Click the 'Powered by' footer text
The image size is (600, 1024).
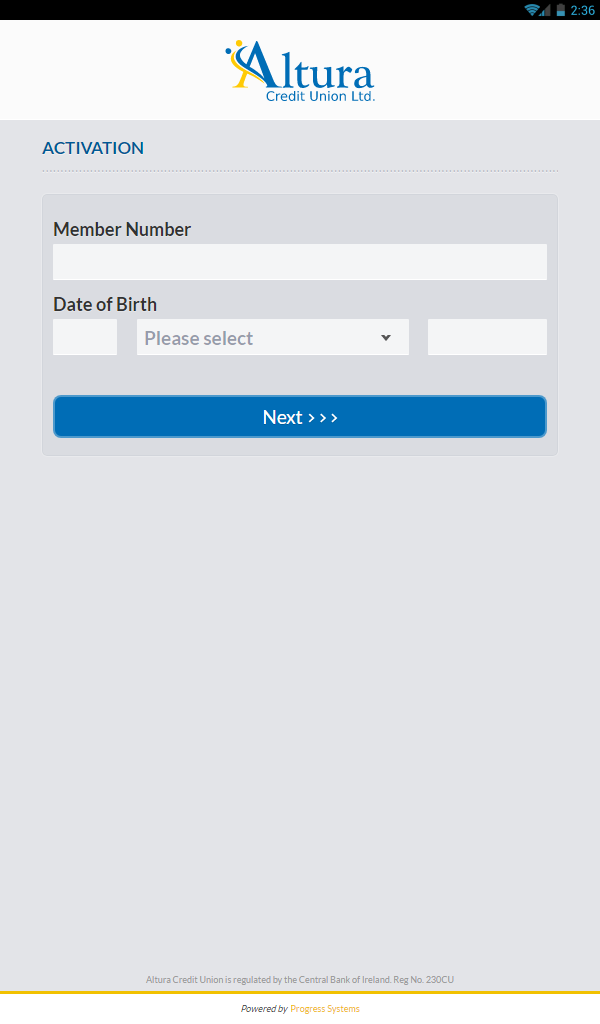pos(264,1009)
